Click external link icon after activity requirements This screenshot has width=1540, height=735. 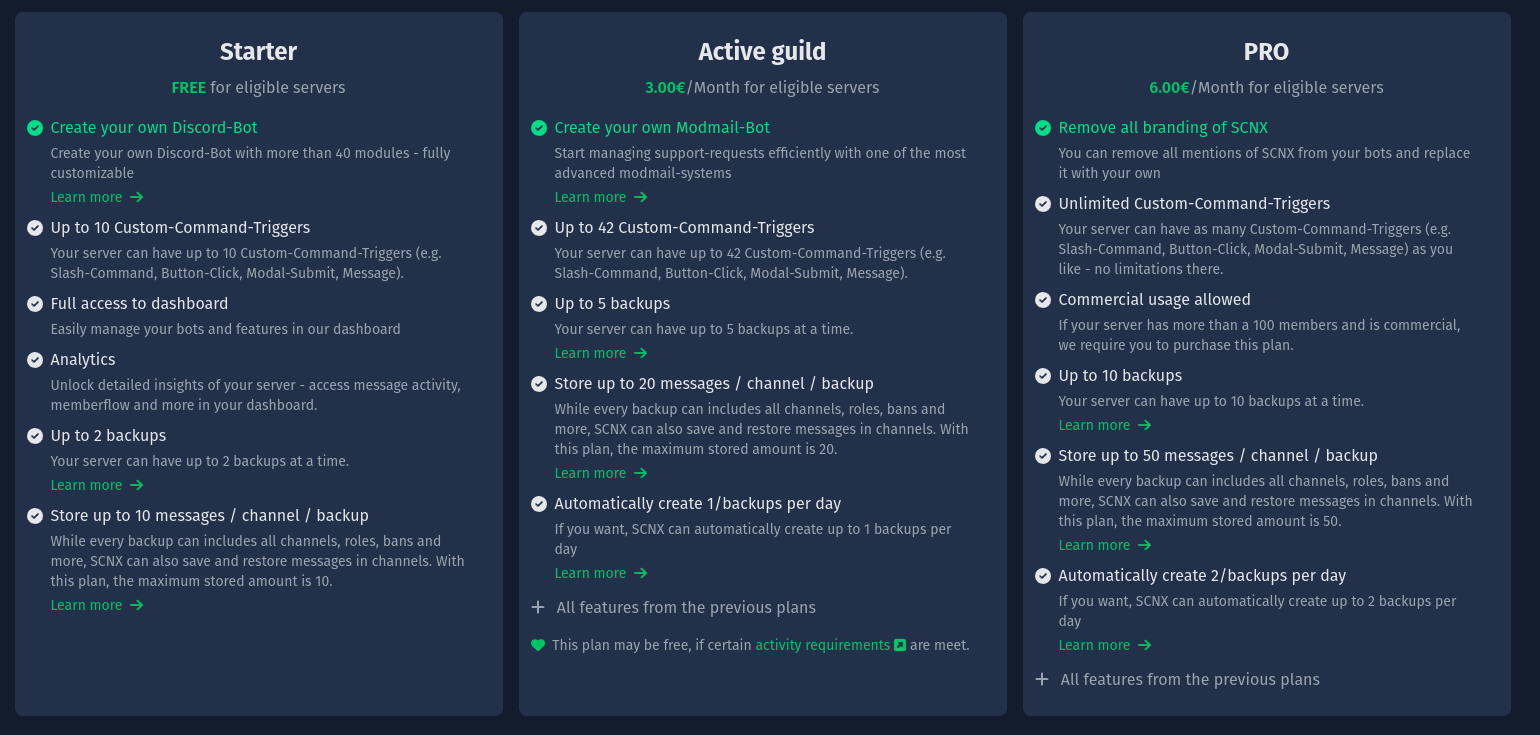point(899,645)
